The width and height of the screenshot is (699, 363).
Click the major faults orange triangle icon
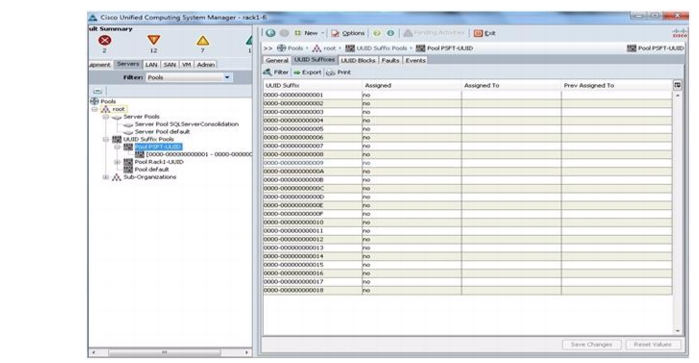click(x=154, y=40)
